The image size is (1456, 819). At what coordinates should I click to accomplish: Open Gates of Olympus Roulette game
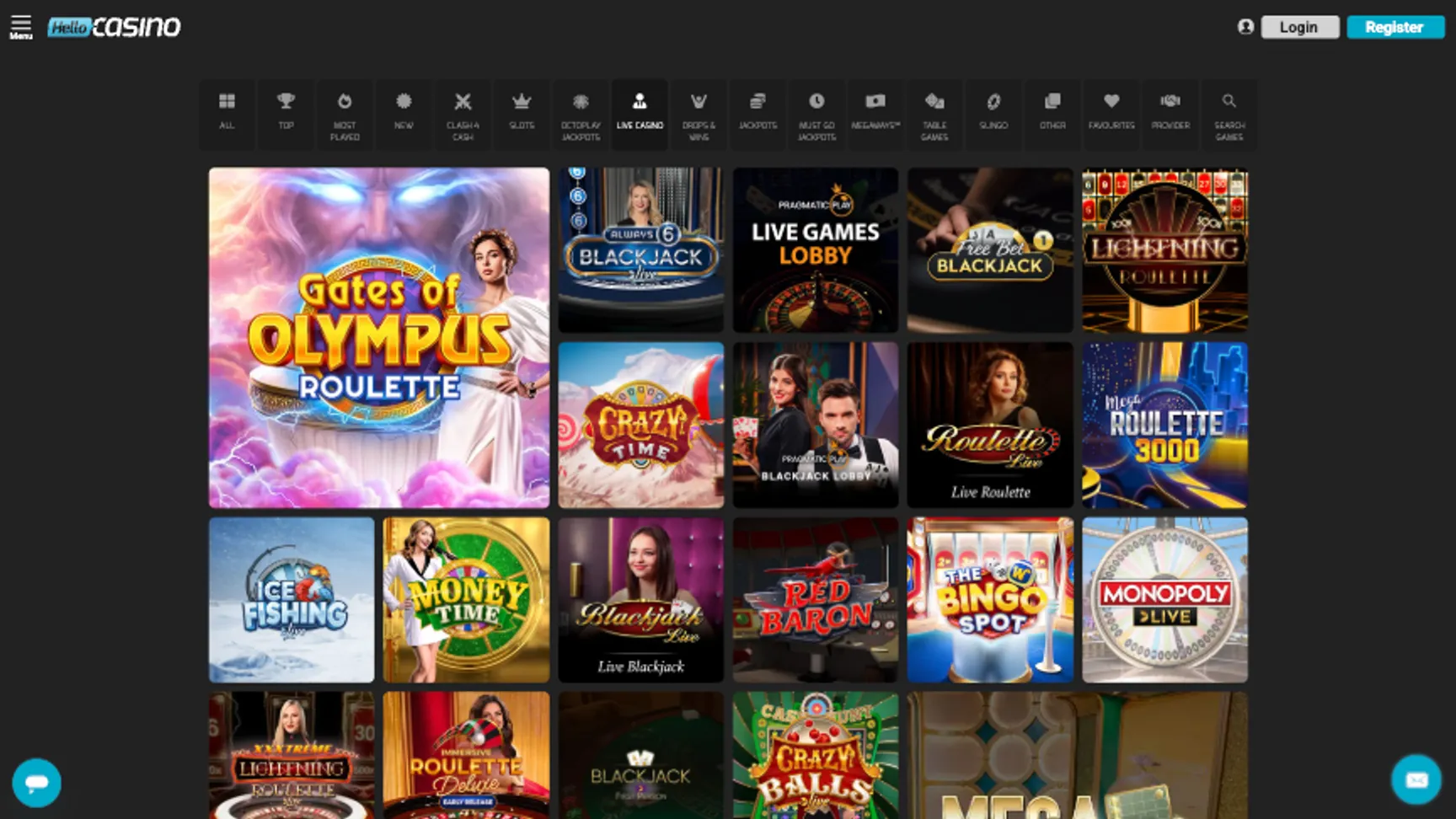coord(379,337)
